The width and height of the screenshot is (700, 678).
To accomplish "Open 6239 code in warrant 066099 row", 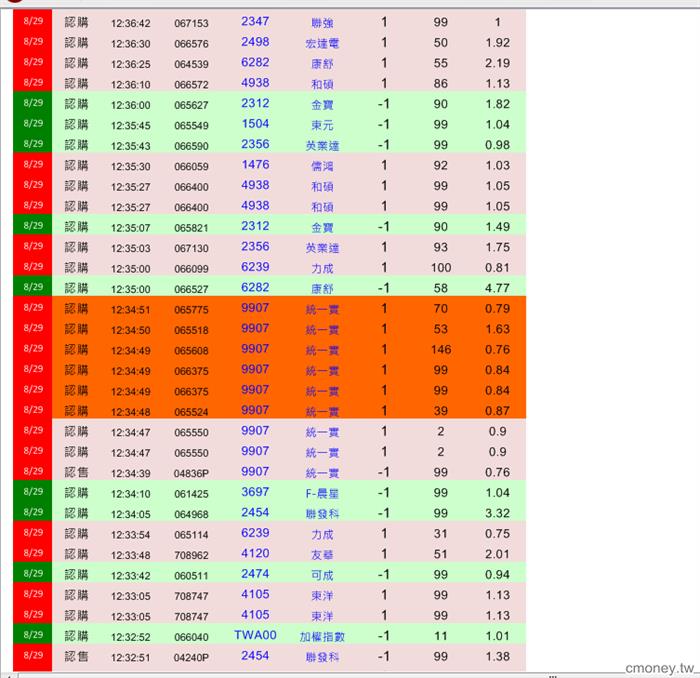I will coord(255,267).
